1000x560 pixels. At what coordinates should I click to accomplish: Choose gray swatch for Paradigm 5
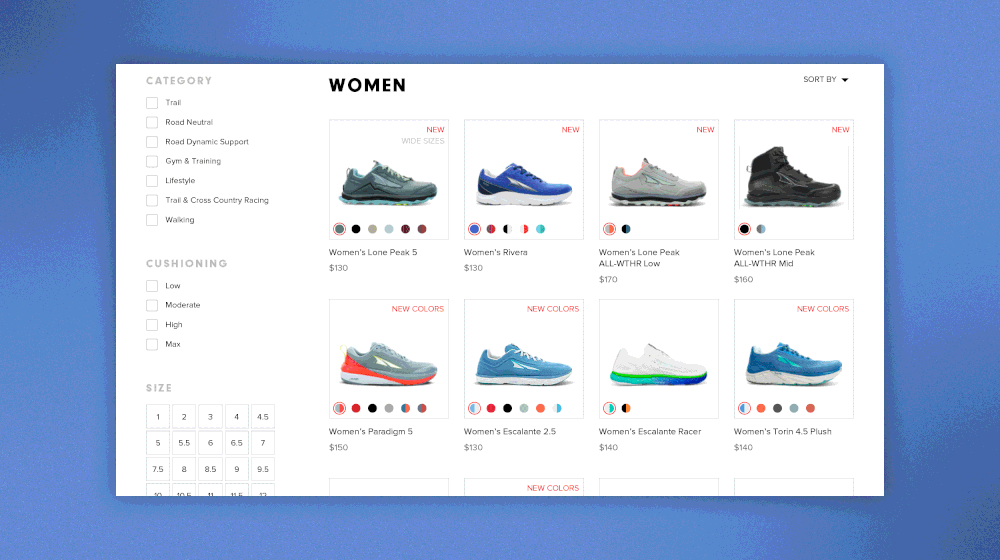389,408
